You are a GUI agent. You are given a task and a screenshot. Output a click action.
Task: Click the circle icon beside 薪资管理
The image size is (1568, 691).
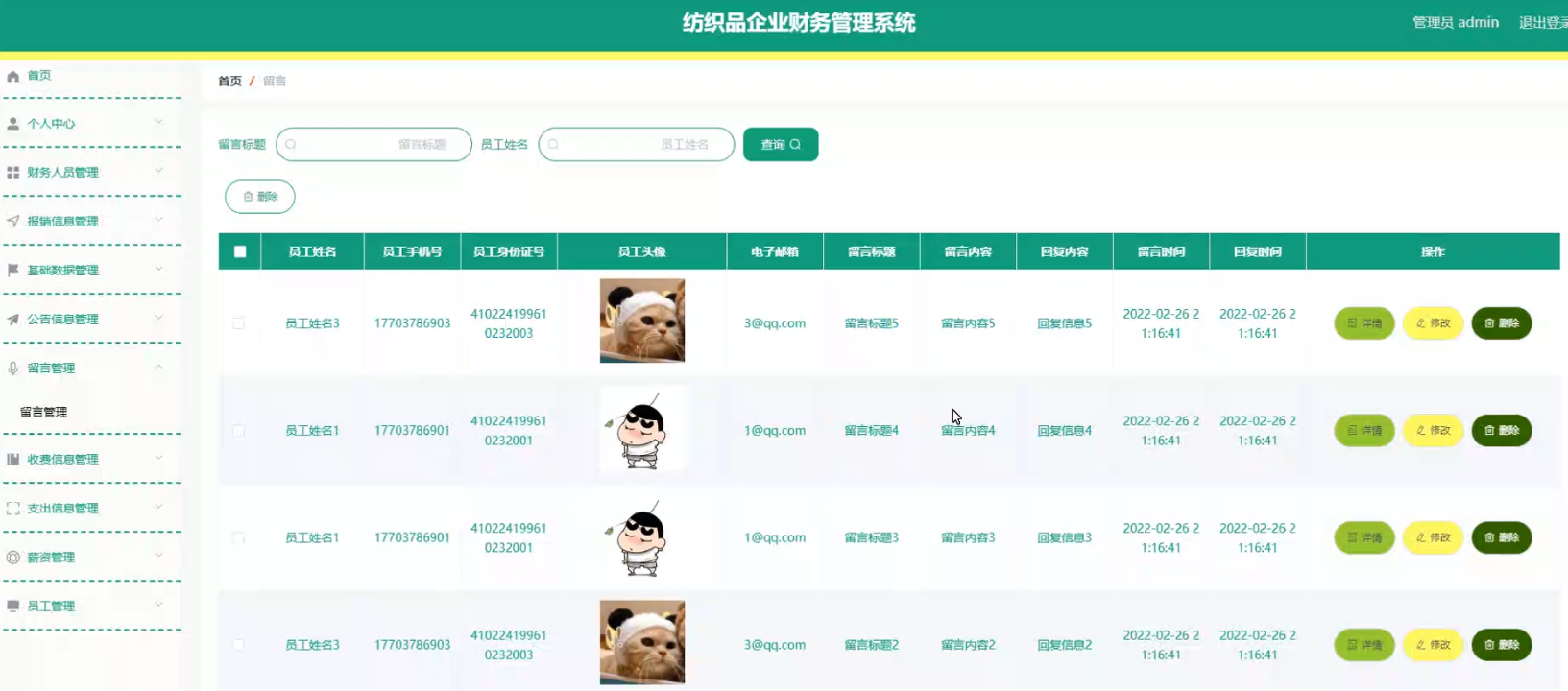pos(13,558)
